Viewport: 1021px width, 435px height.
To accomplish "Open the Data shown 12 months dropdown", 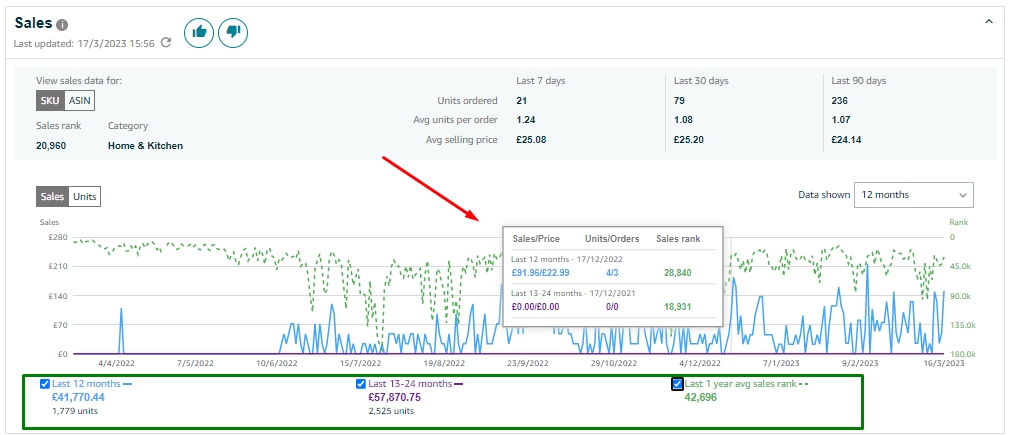I will tap(913, 195).
